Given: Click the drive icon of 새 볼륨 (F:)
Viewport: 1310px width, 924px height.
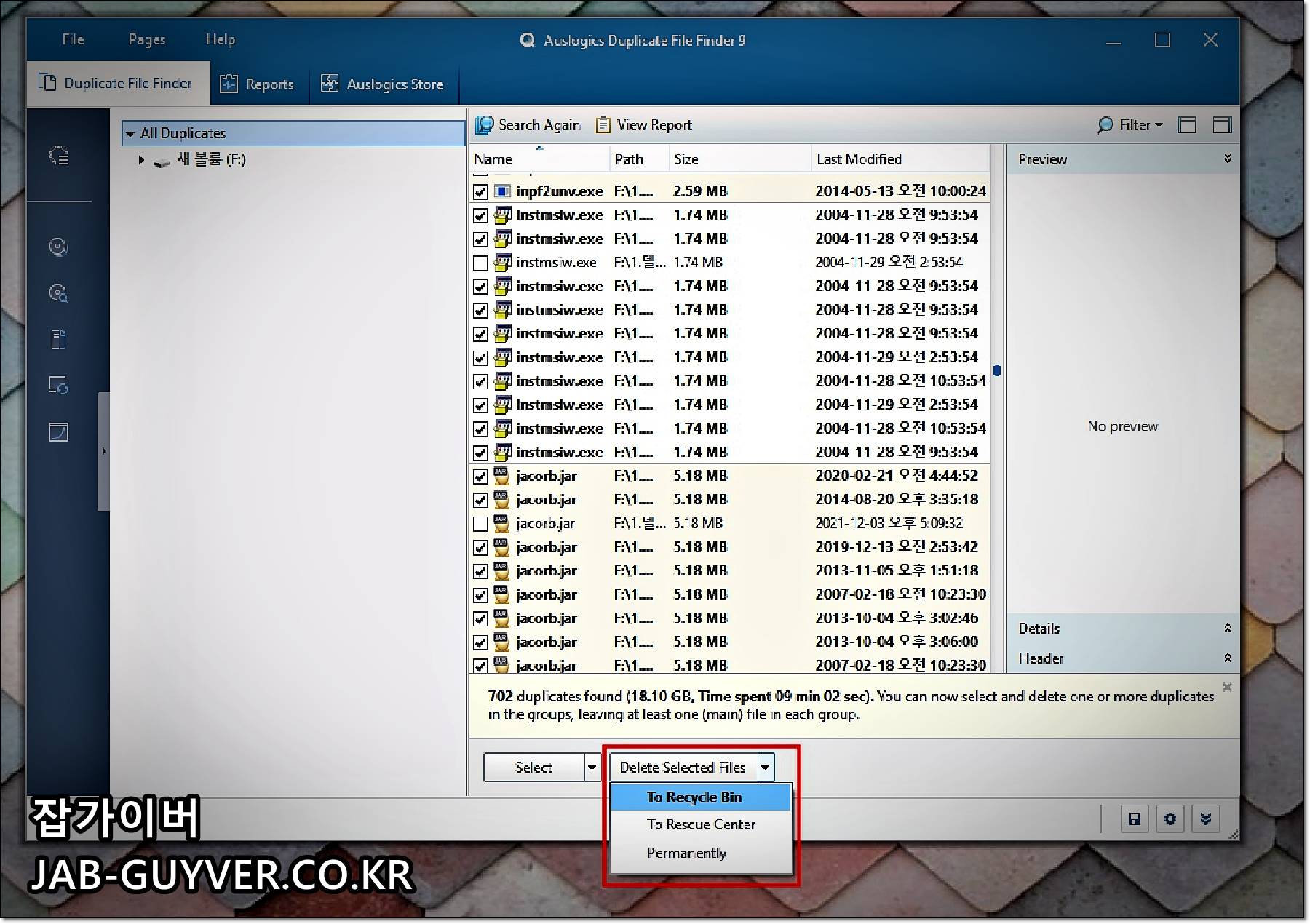Looking at the screenshot, I should 162,161.
